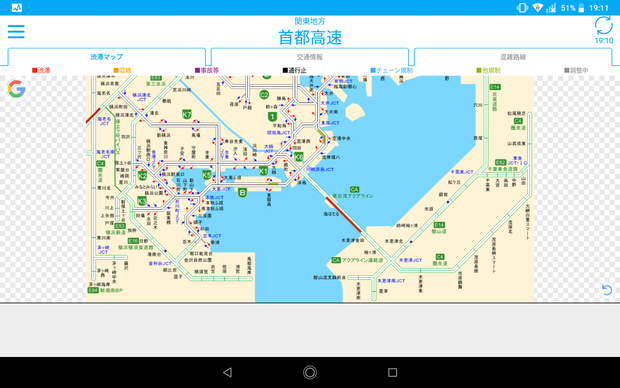
Task: Tap the E84 badge beside 新湘南BP
Action: coord(93,290)
